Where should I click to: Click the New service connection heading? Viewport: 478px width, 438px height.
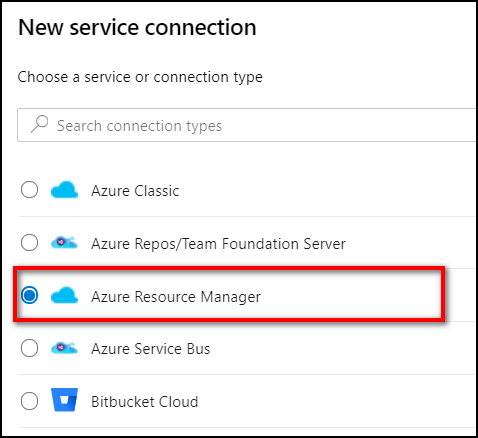[x=137, y=27]
